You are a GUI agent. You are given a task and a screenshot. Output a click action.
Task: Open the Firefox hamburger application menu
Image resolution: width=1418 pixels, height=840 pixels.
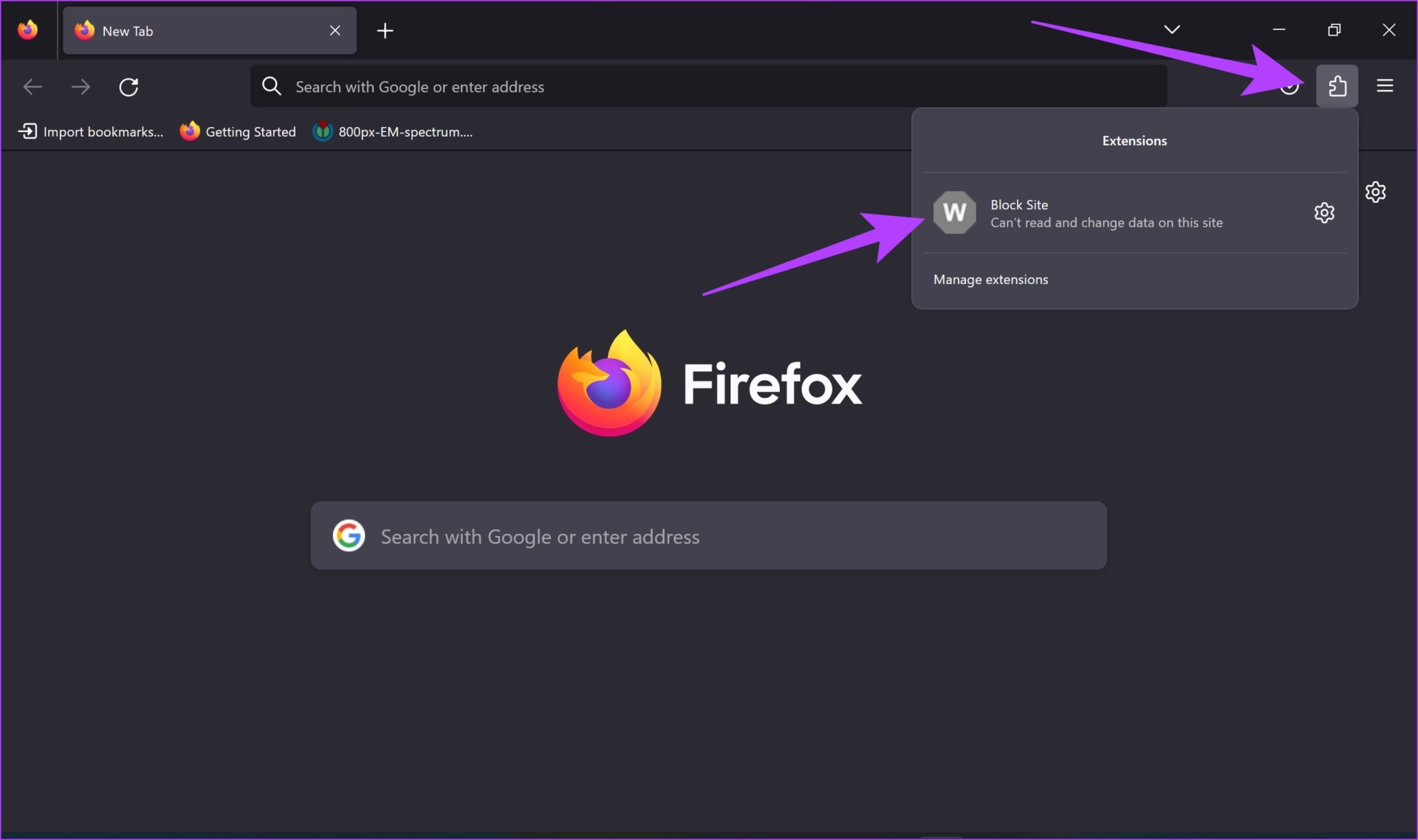[1385, 86]
